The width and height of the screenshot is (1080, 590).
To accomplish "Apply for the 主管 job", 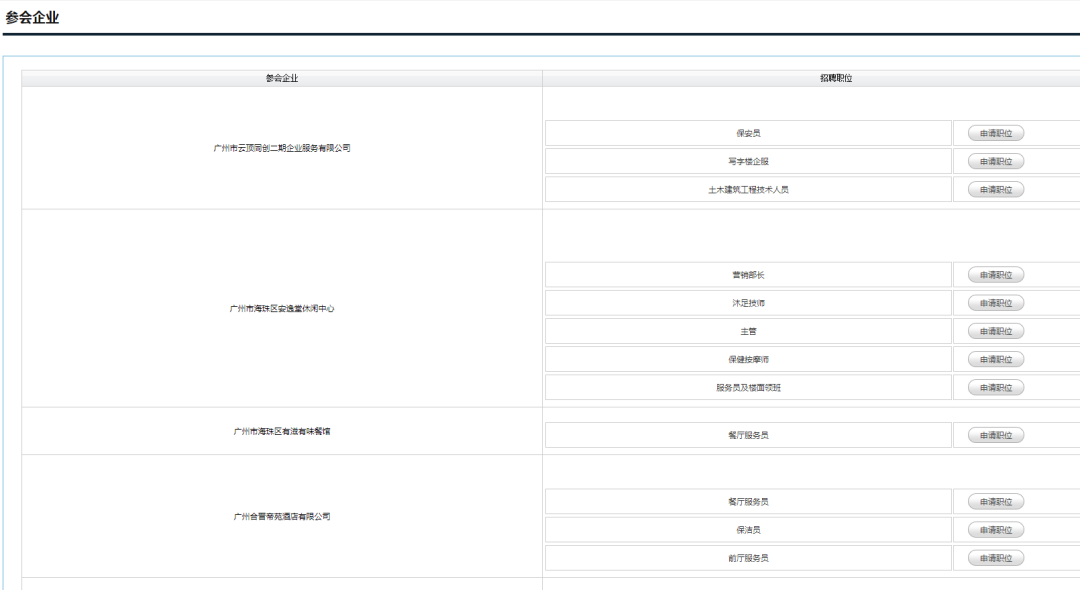I will [995, 331].
